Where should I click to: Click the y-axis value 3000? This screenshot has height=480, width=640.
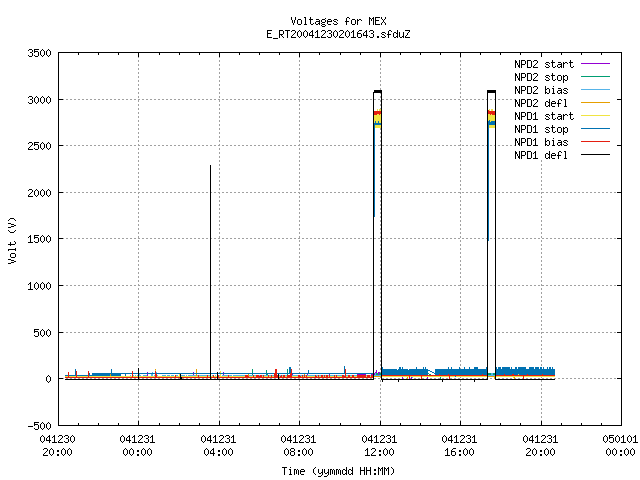click(40, 100)
